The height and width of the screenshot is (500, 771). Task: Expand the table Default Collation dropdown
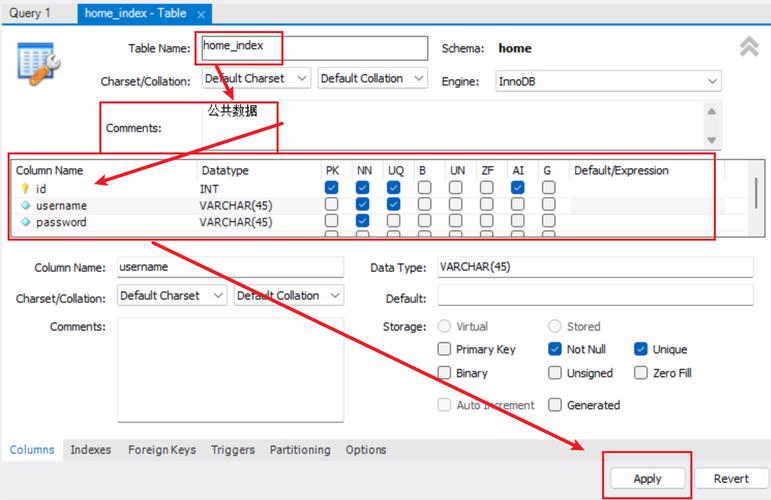point(372,78)
